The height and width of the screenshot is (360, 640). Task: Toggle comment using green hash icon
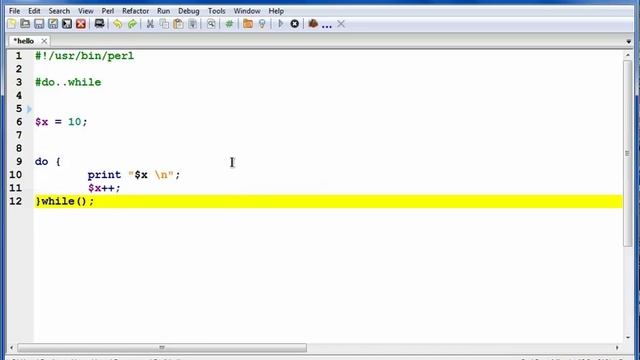(229, 24)
